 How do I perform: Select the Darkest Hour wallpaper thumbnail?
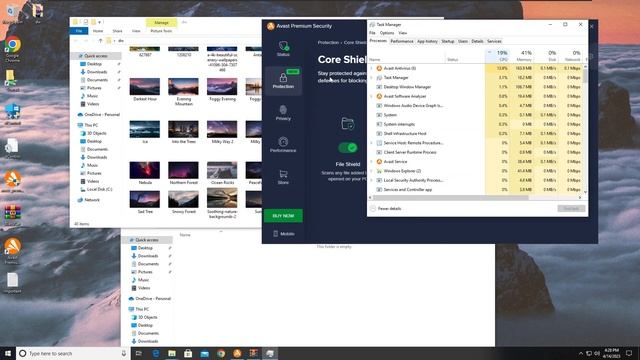click(144, 89)
